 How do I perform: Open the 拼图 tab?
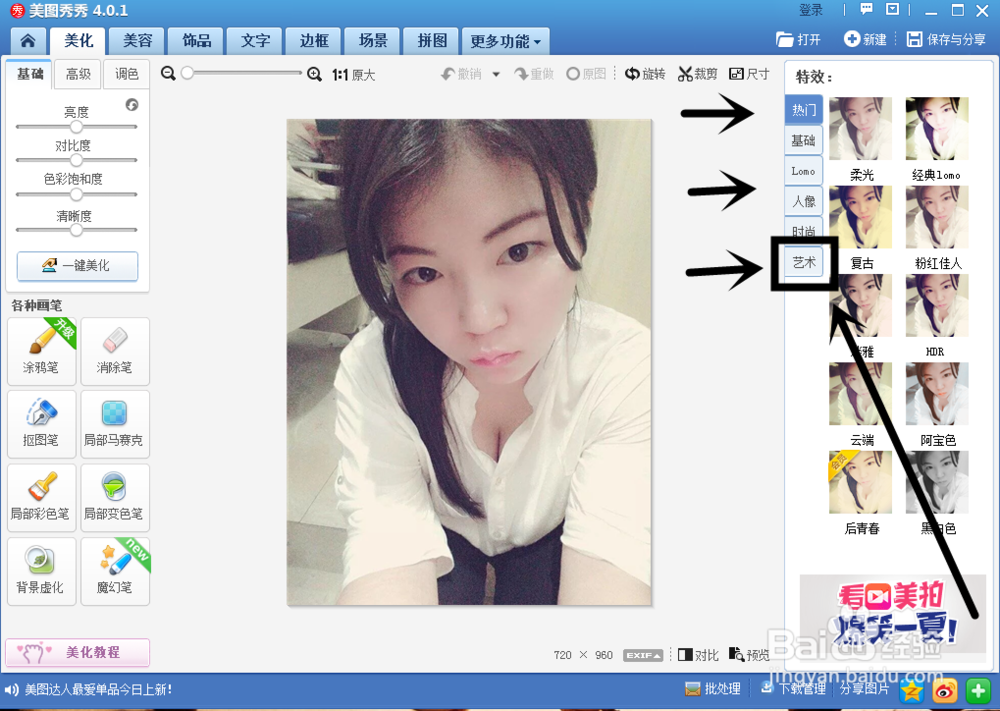coord(432,41)
